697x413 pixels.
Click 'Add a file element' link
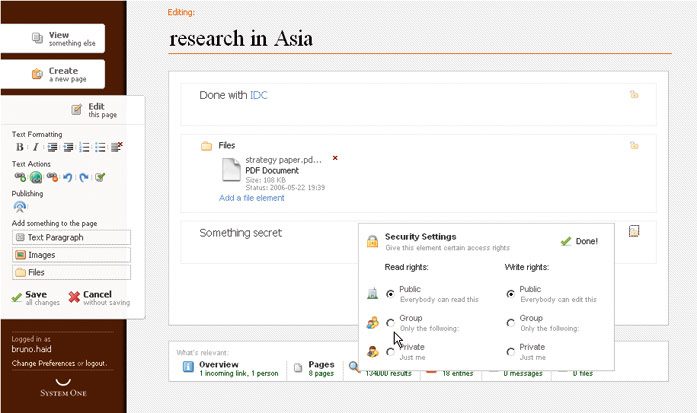[x=252, y=199]
